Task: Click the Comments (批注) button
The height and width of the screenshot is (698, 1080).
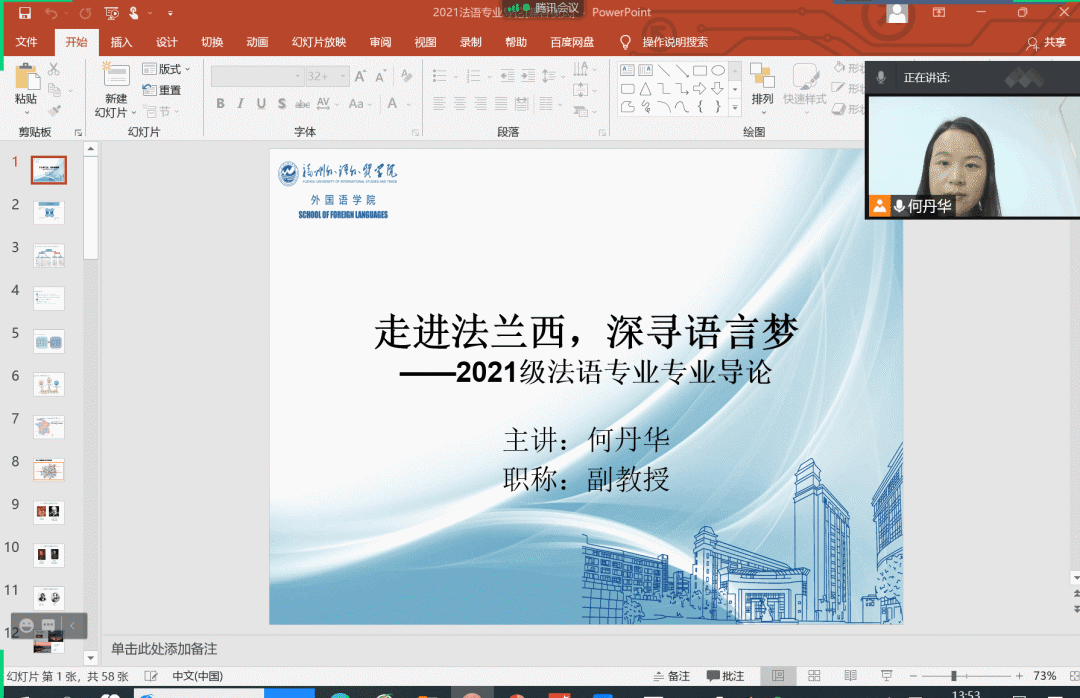Action: [x=726, y=676]
